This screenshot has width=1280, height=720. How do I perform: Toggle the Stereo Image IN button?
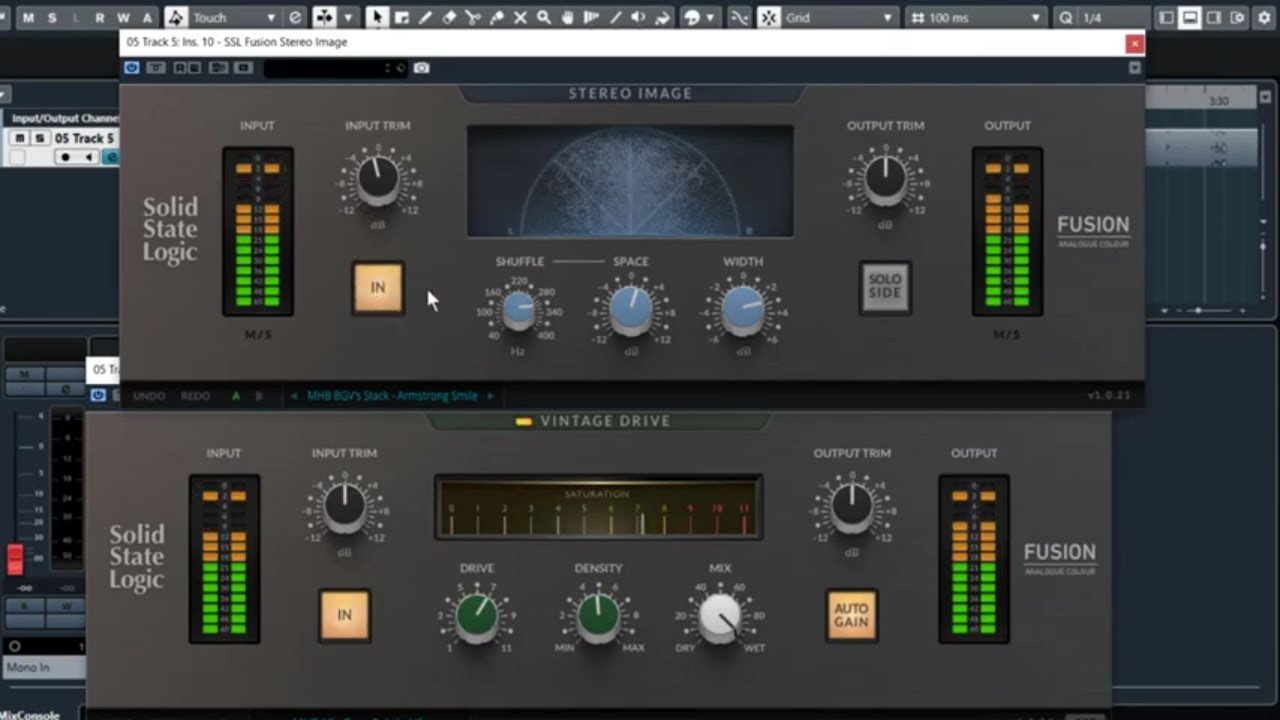click(x=378, y=287)
